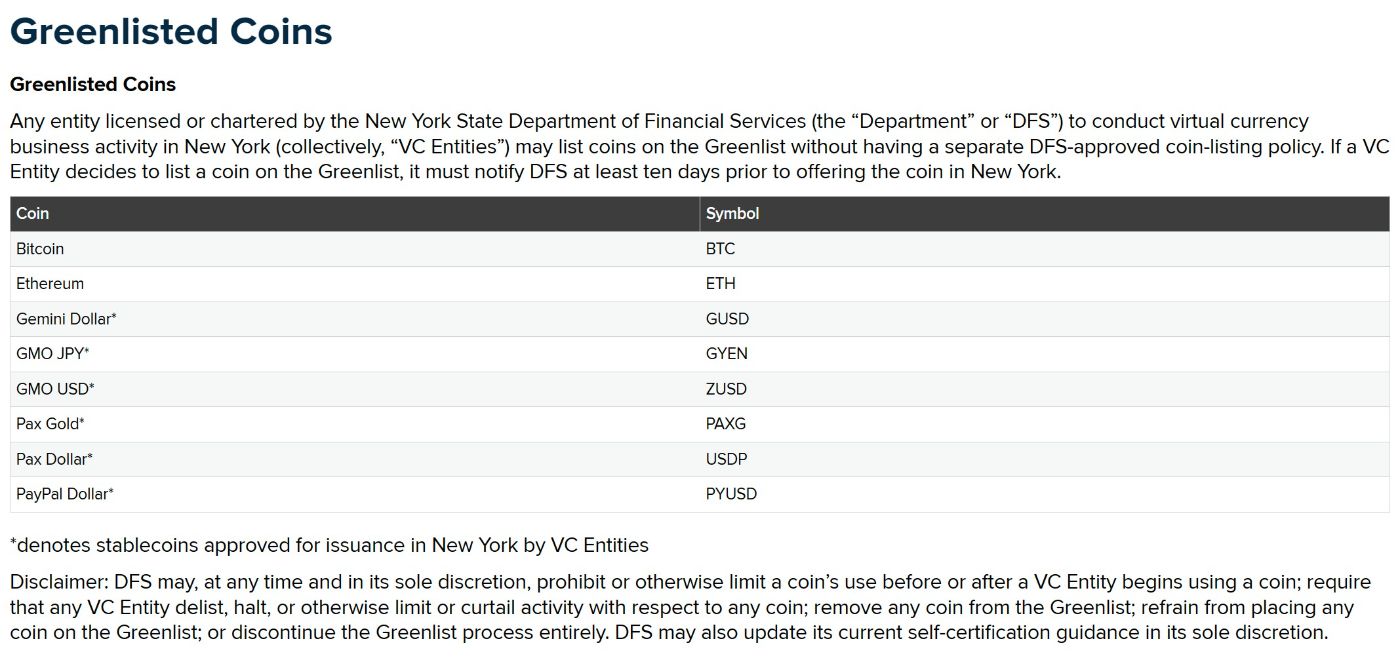Click the PYUSD symbol cell
Image resolution: width=1400 pixels, height=660 pixels.
click(731, 494)
